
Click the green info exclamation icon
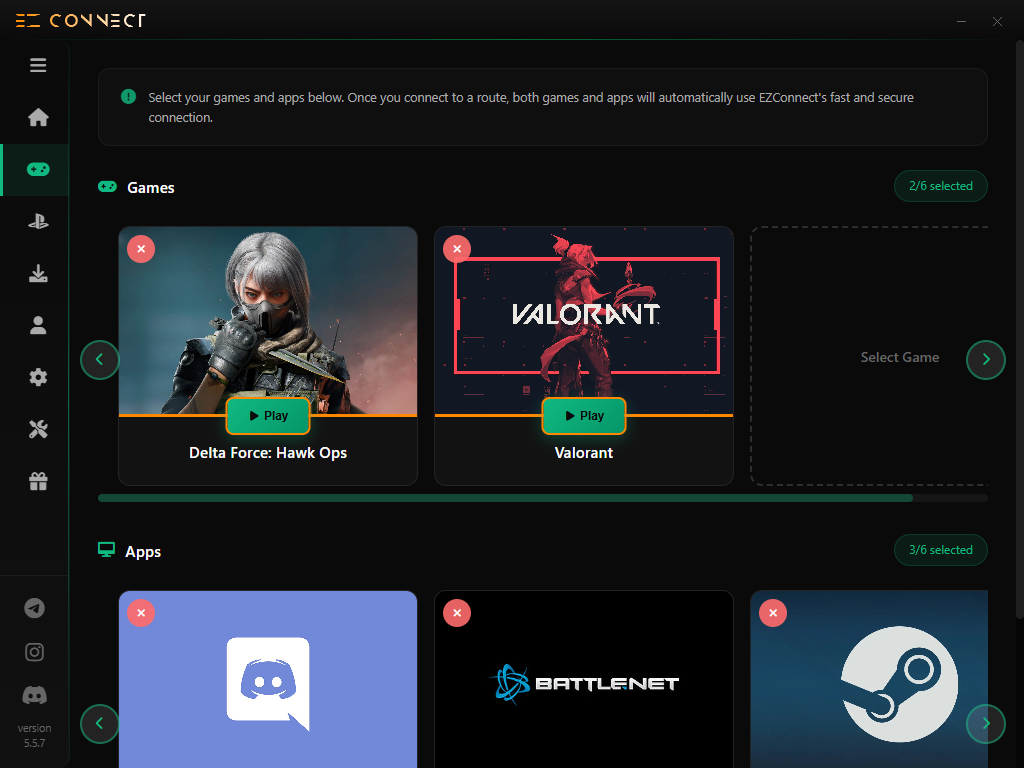pyautogui.click(x=129, y=97)
